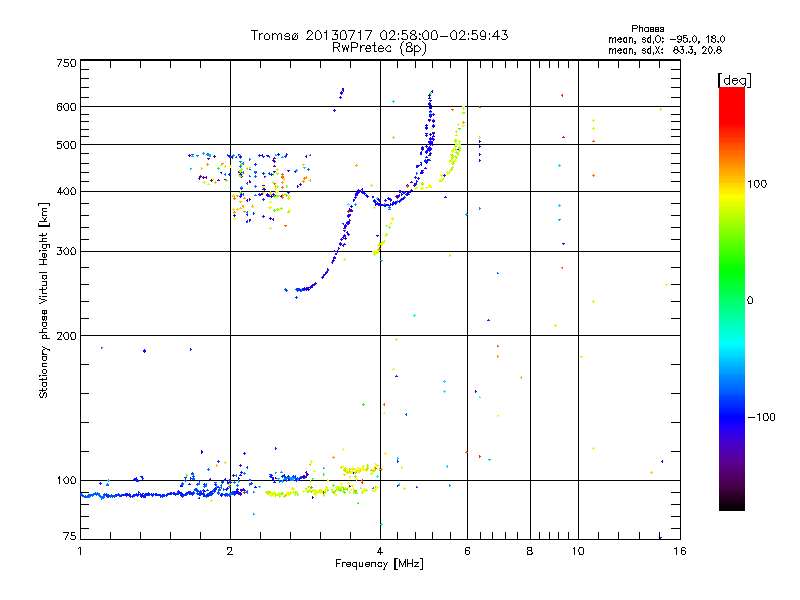
Task: Click the y-axis tick label "300"
Action: (x=67, y=251)
